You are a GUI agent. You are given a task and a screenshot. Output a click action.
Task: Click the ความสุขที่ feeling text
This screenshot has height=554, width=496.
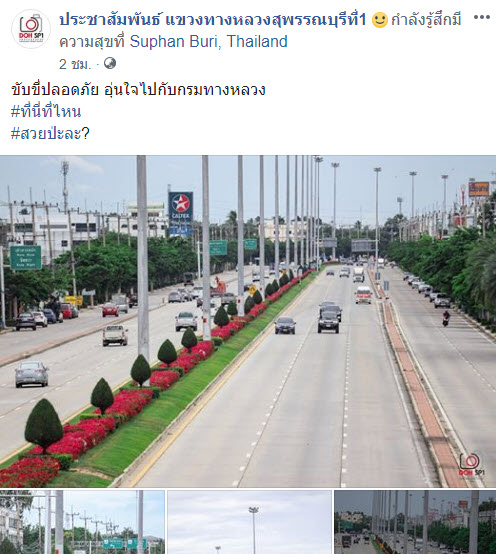pyautogui.click(x=92, y=42)
